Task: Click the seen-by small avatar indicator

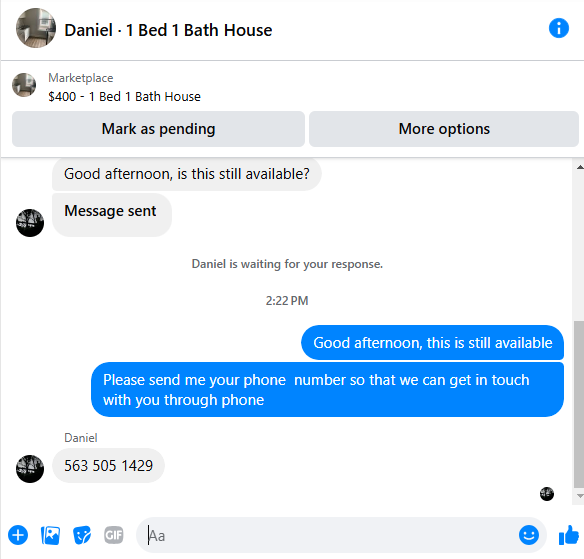Action: point(547,494)
